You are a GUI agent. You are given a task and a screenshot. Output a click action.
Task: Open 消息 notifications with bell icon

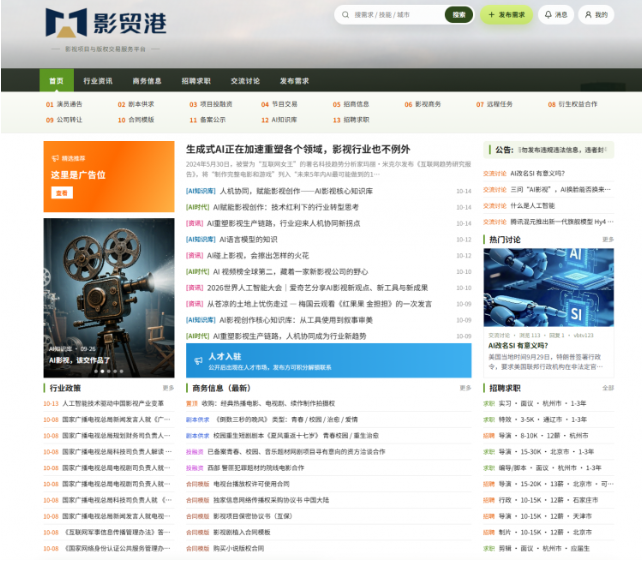point(556,15)
